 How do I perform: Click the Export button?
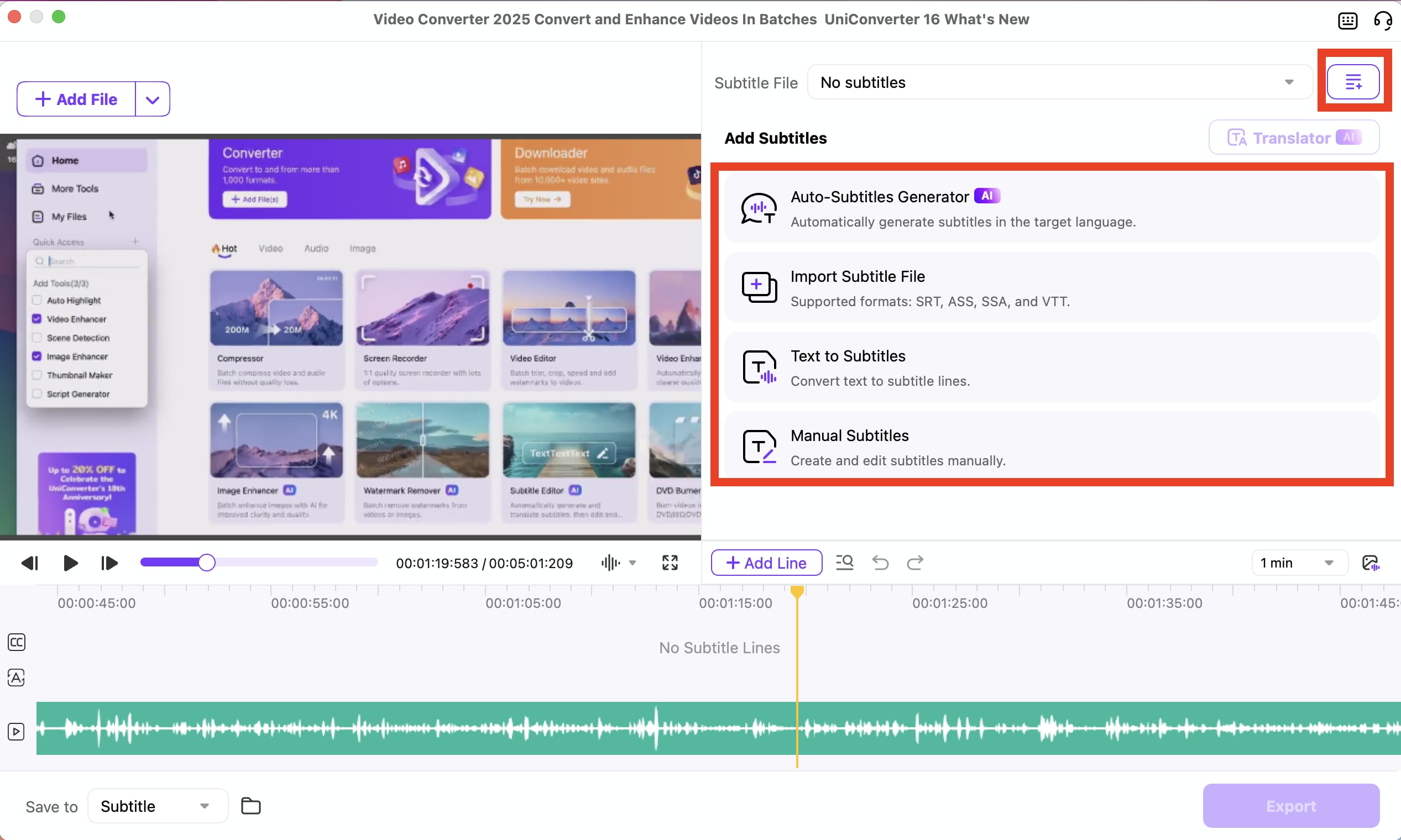1291,806
